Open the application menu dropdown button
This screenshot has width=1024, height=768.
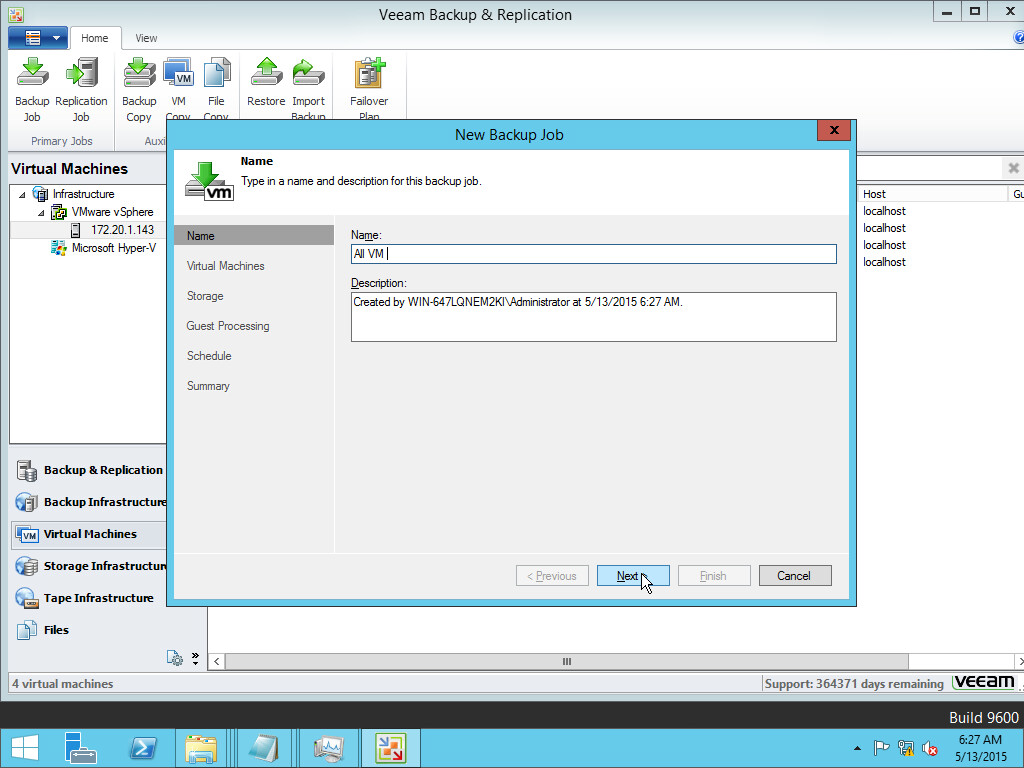click(x=38, y=38)
